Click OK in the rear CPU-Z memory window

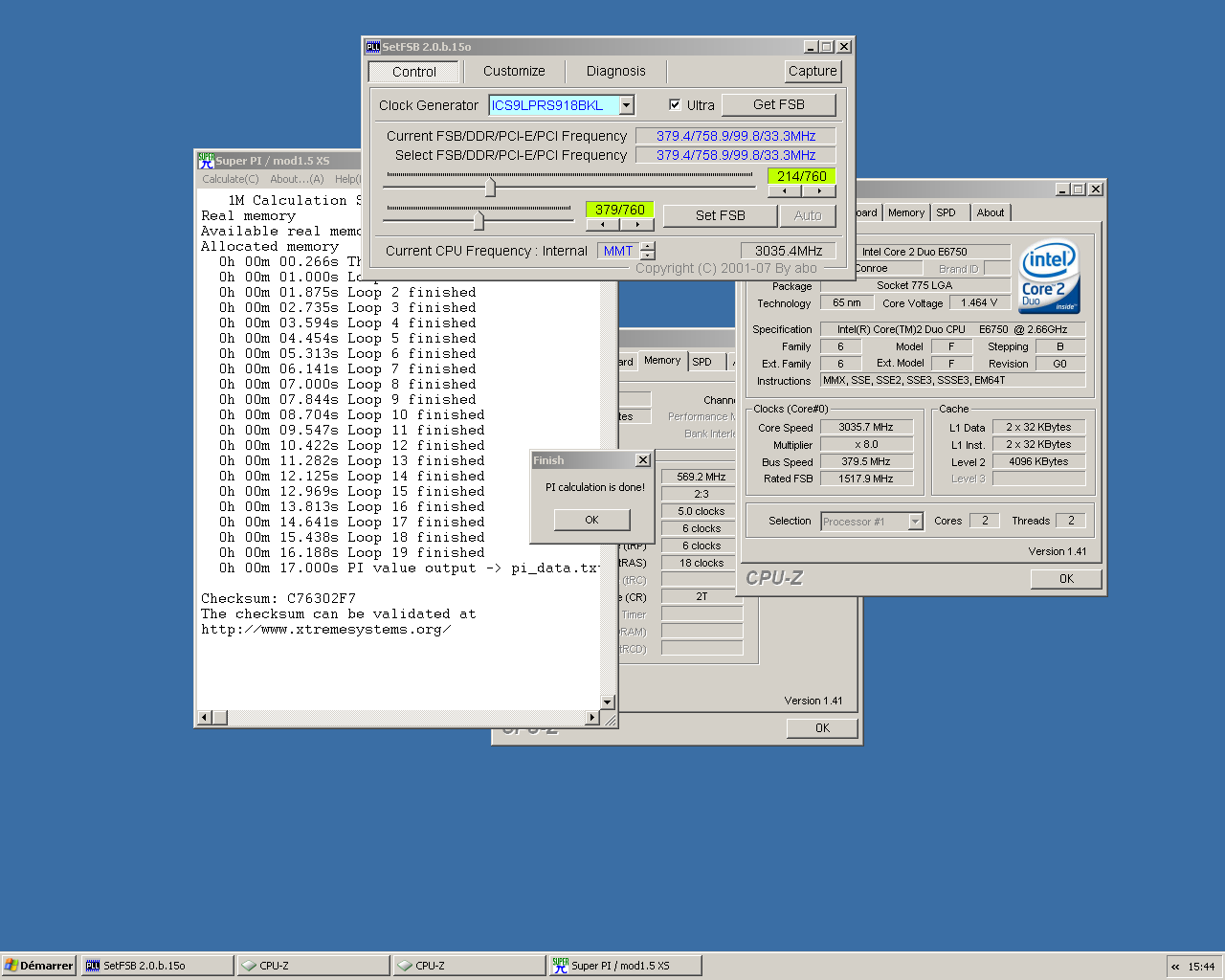822,728
